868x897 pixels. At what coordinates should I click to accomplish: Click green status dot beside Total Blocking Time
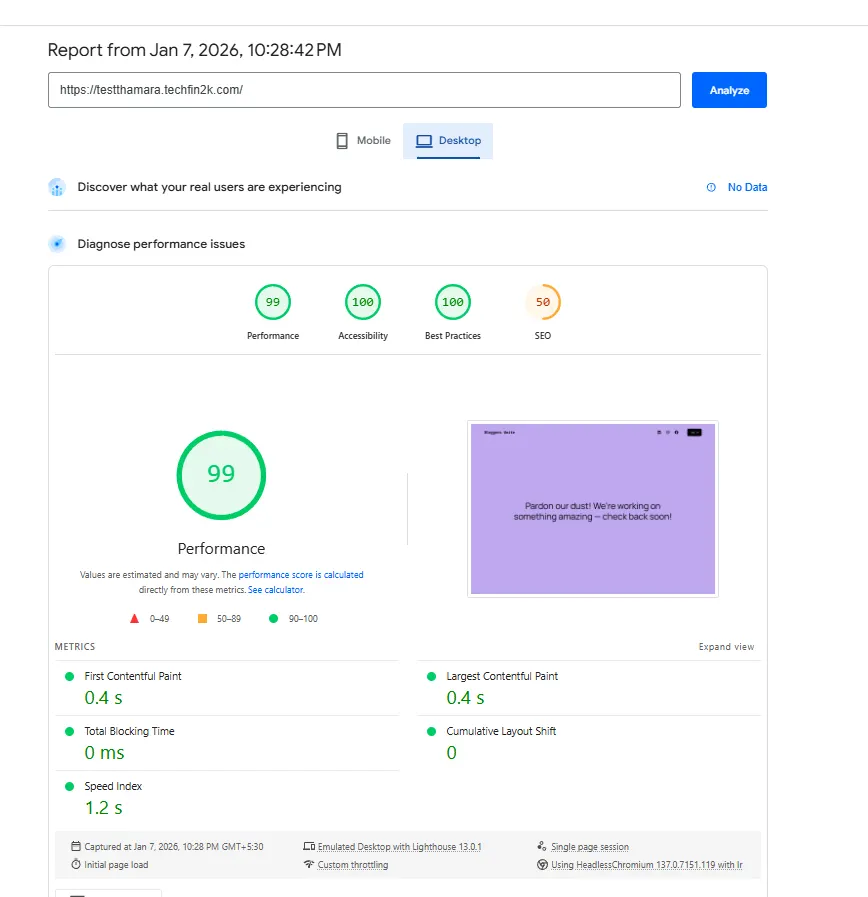70,732
